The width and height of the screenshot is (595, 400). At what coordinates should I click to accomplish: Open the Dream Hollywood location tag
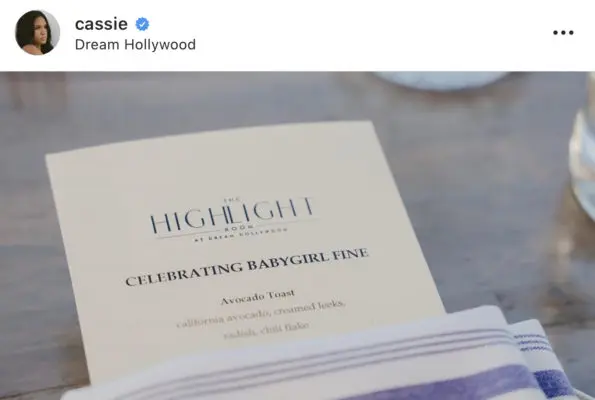135,44
